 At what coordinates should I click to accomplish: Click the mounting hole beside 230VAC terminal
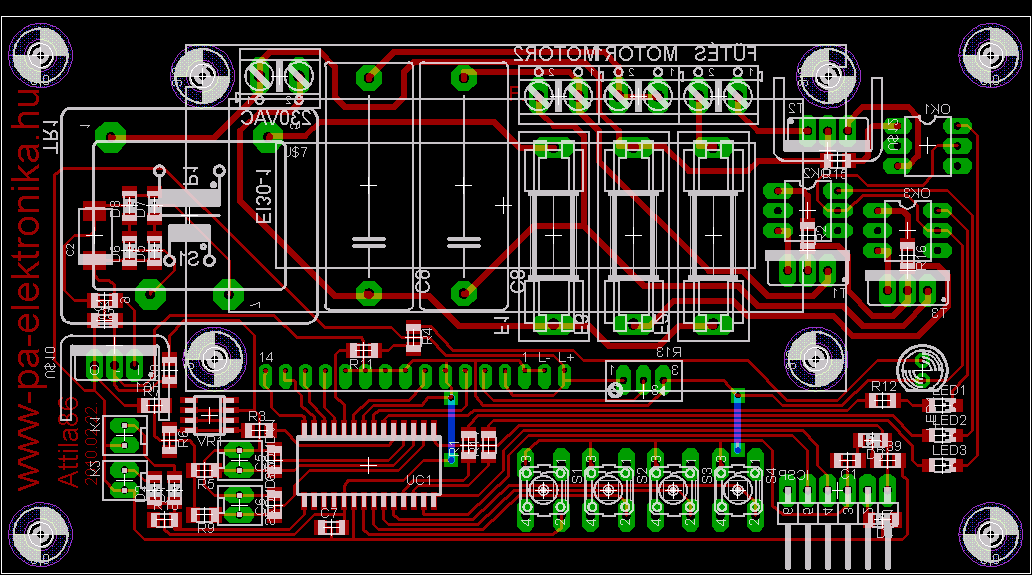[x=202, y=74]
